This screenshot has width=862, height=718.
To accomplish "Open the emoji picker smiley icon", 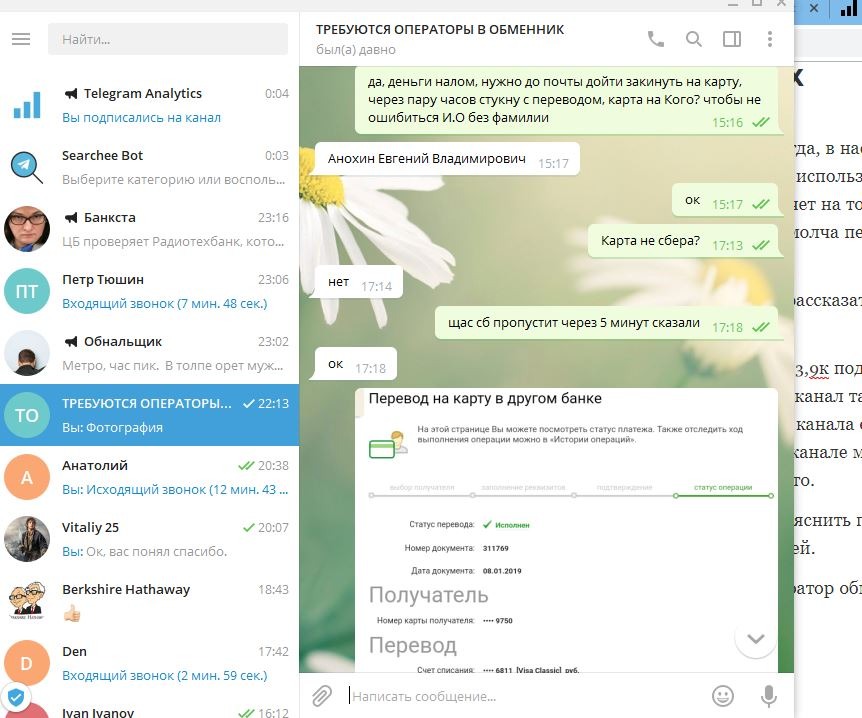I will 722,696.
